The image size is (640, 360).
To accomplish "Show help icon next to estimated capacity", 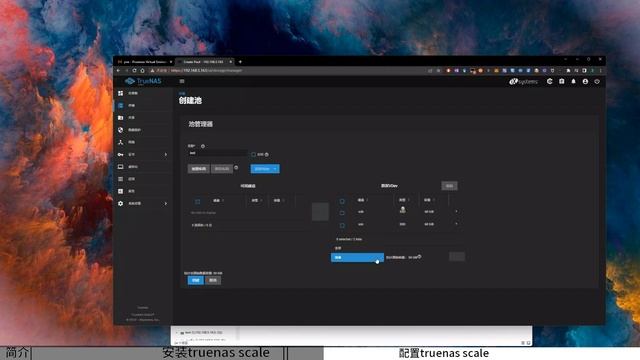I will click(419, 257).
